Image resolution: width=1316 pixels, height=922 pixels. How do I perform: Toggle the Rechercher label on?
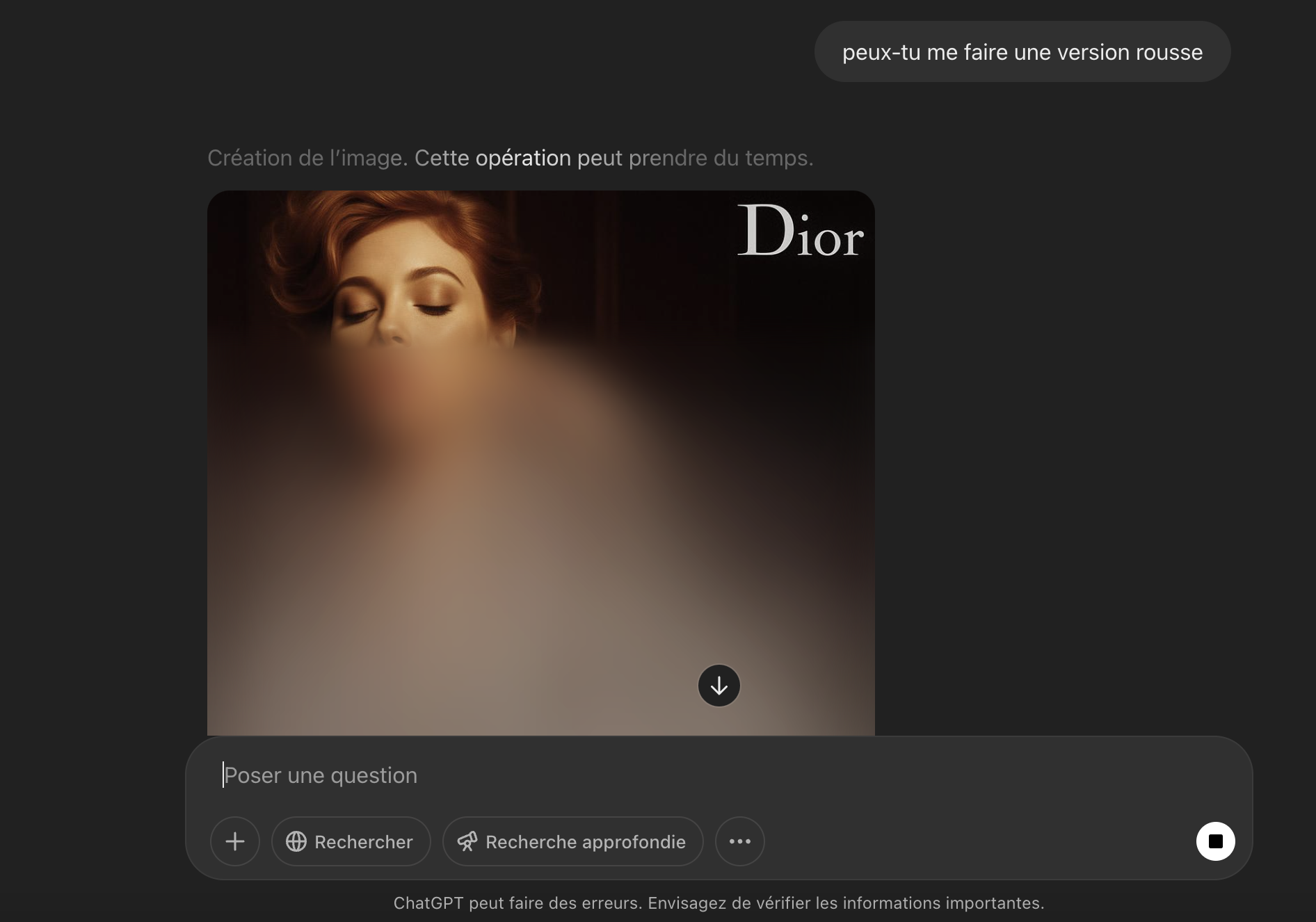coord(363,842)
